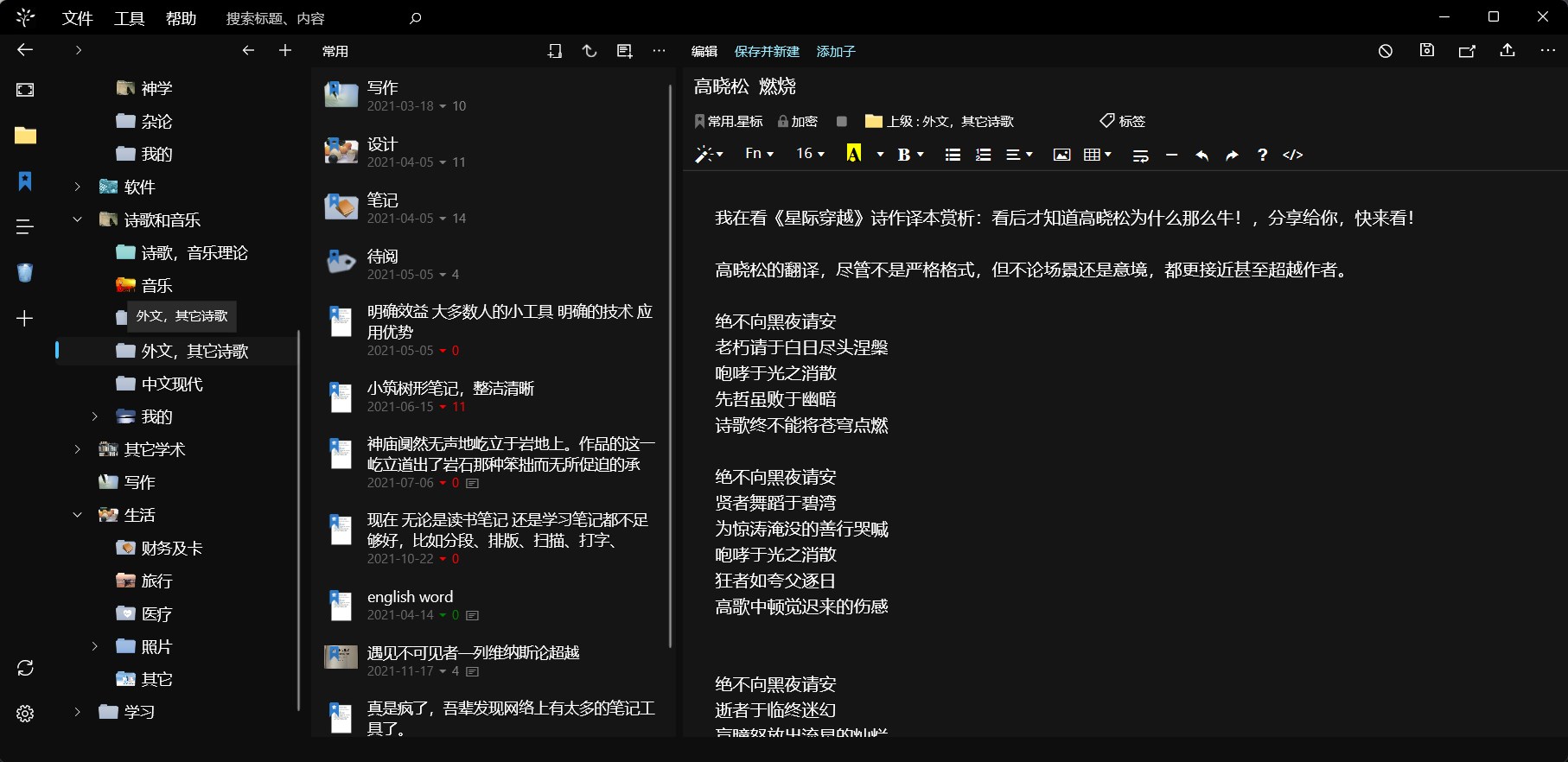Open the blue bookmark view in the sidebar
The image size is (1568, 762).
tap(25, 181)
